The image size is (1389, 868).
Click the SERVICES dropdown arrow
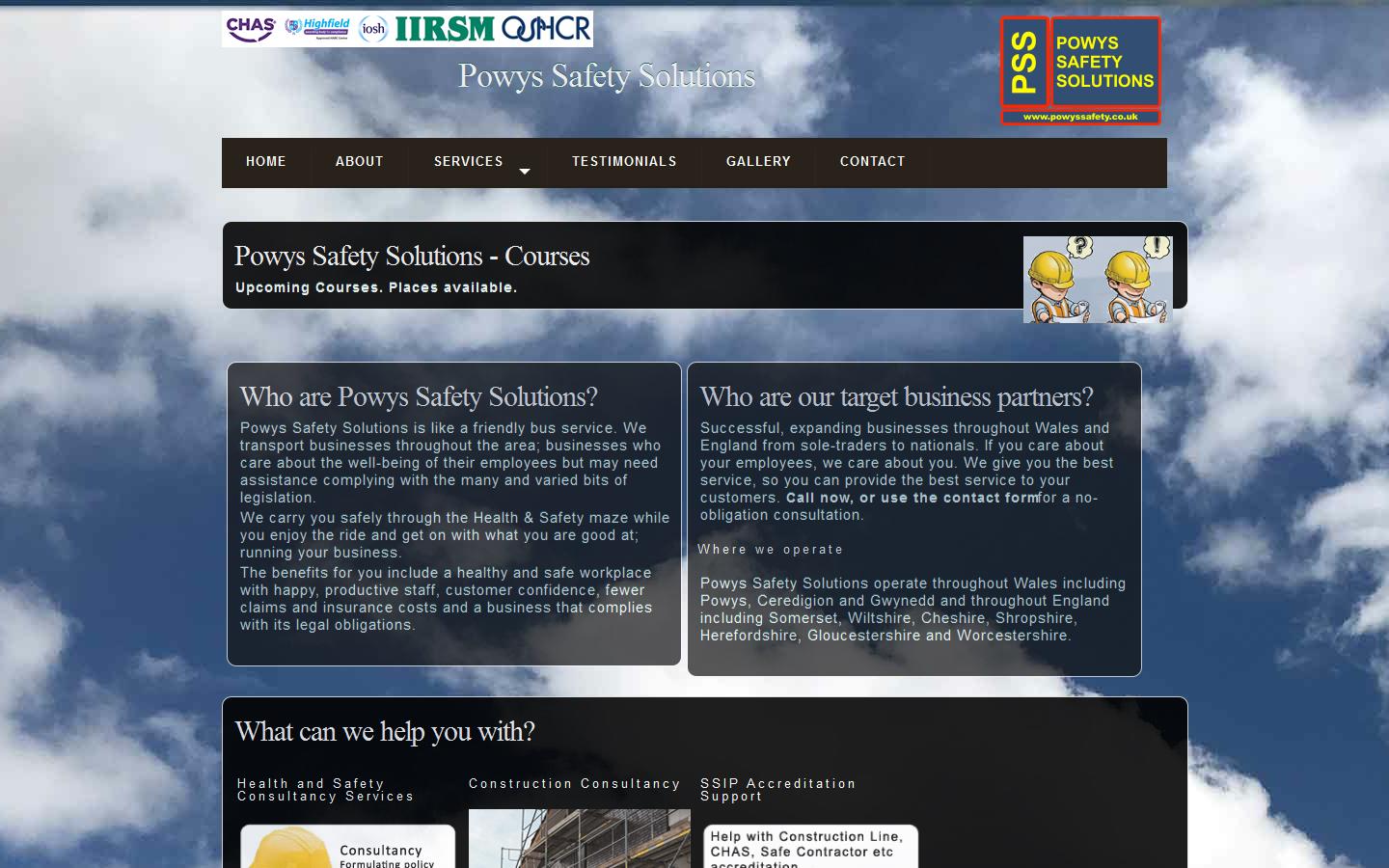point(524,172)
